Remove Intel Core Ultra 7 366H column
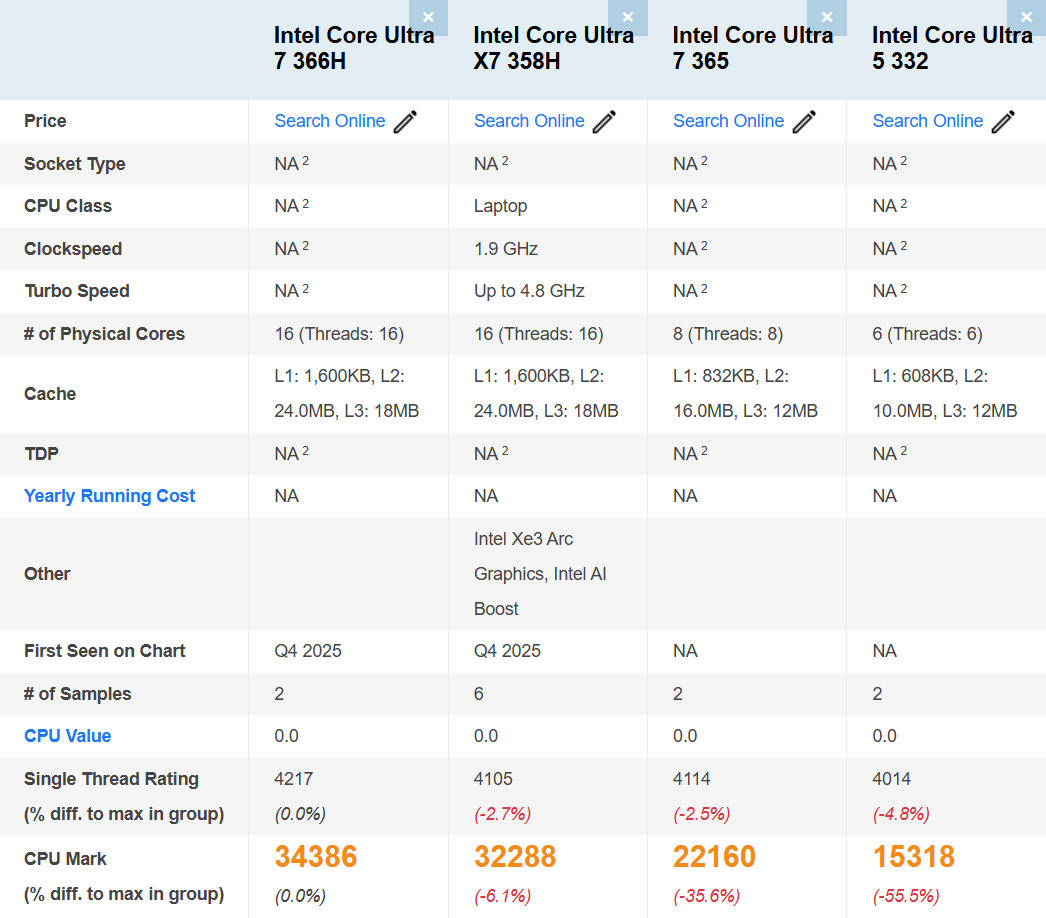The image size is (1046, 918). tap(428, 17)
